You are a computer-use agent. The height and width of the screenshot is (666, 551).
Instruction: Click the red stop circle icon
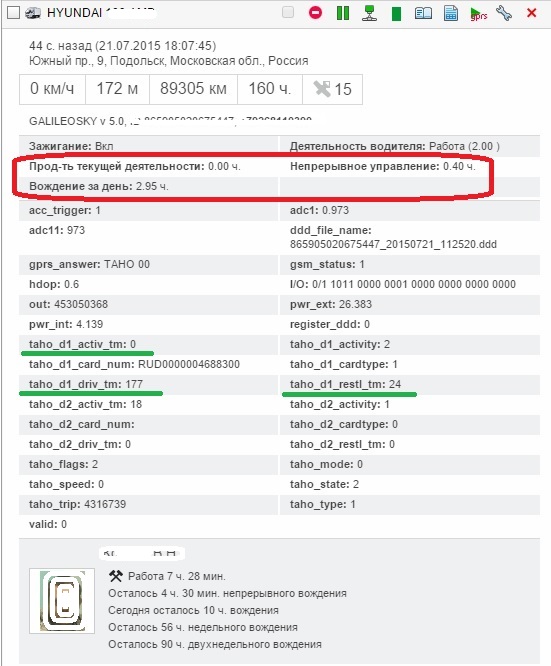coord(315,13)
